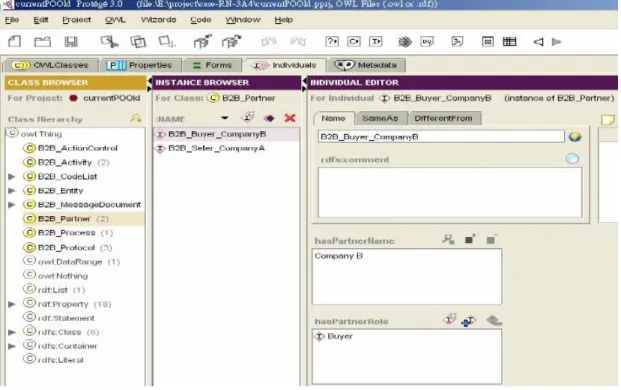The width and height of the screenshot is (621, 390).
Task: Click the Create Instance icon in Instance Browser
Action: pos(248,117)
